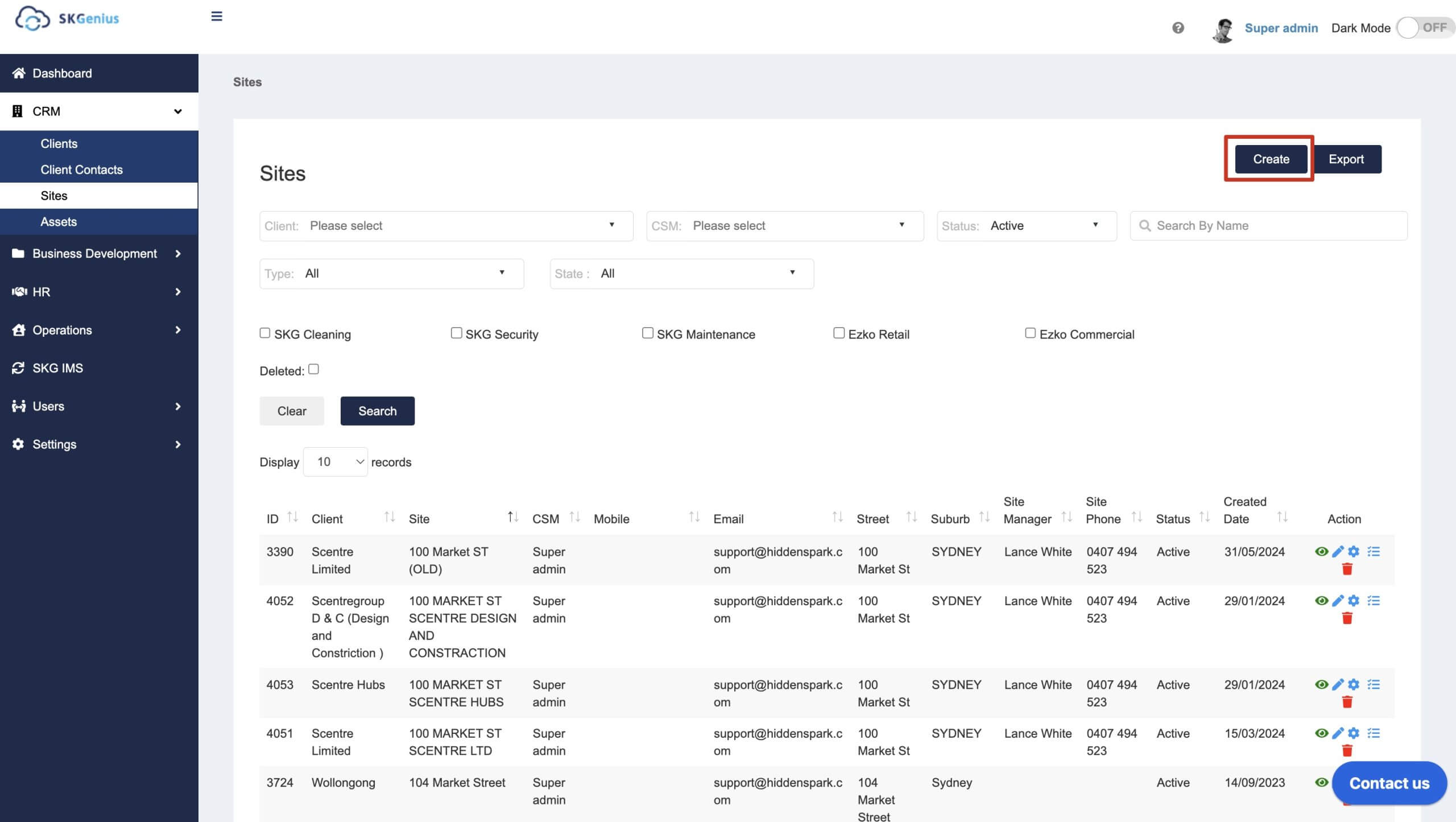
Task: Check the Ezko Commercial checkbox
Action: (x=1030, y=333)
